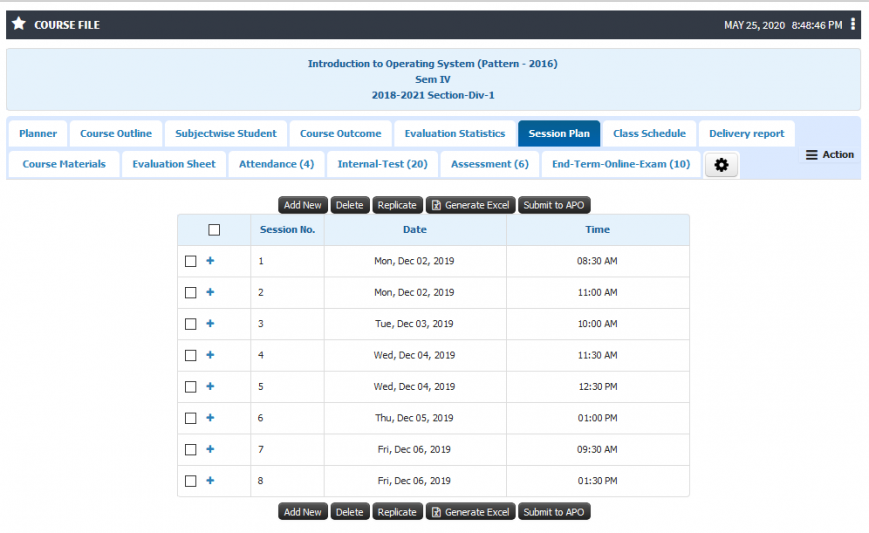The image size is (869, 533).
Task: Expand session 2 with plus icon
Action: tap(210, 292)
